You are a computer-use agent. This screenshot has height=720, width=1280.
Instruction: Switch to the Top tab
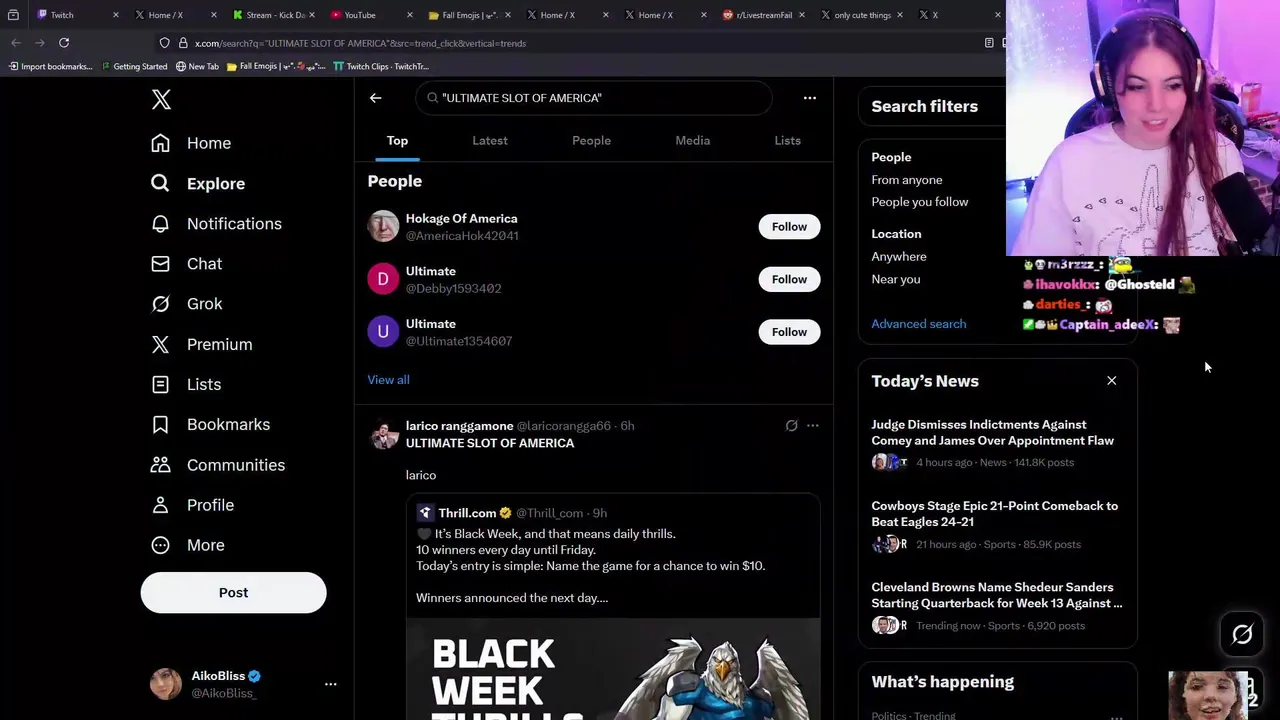pyautogui.click(x=397, y=141)
